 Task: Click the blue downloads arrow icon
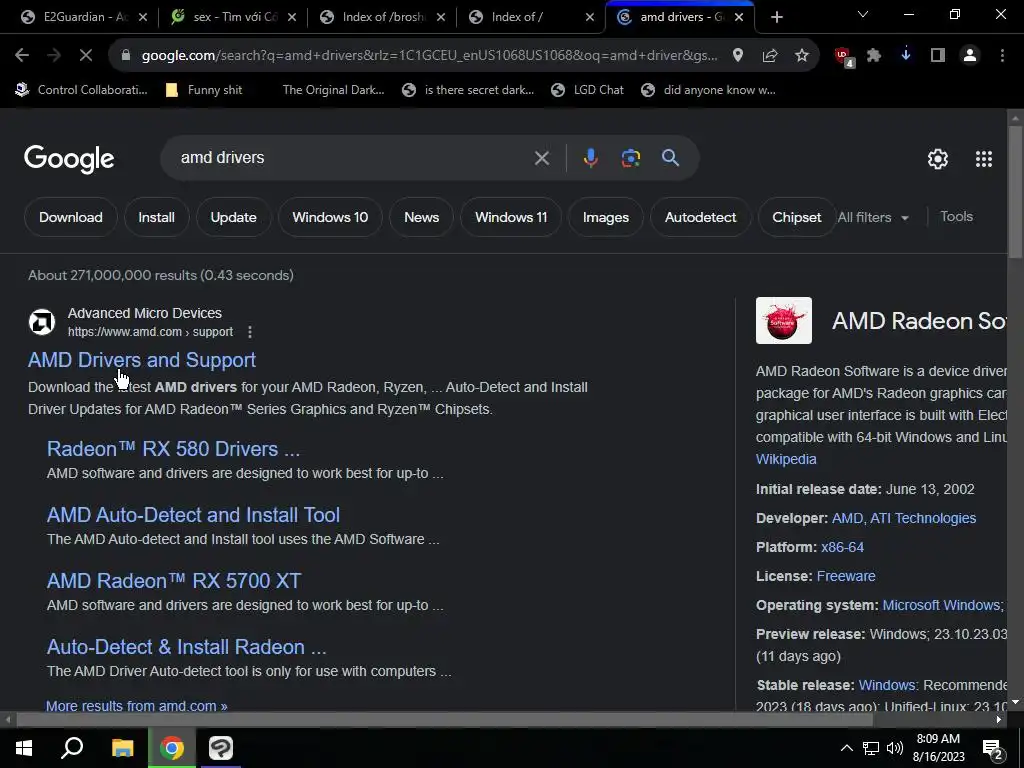pos(906,56)
